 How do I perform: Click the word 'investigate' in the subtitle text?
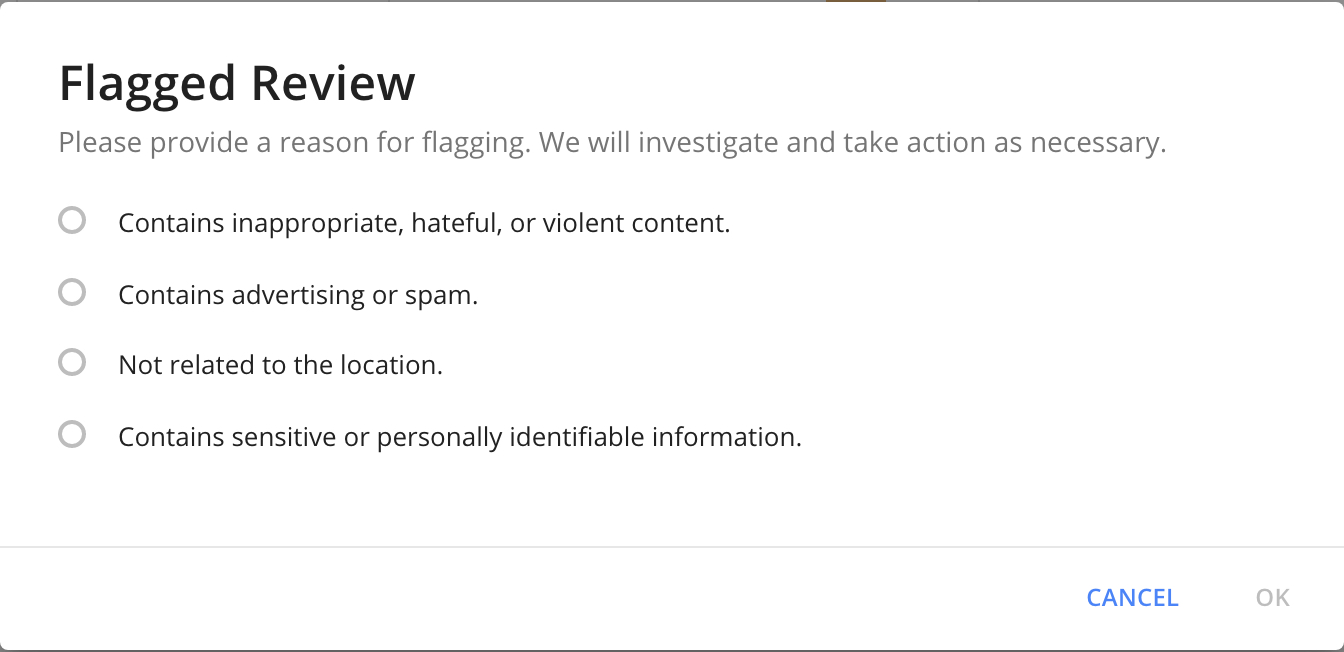click(x=708, y=143)
